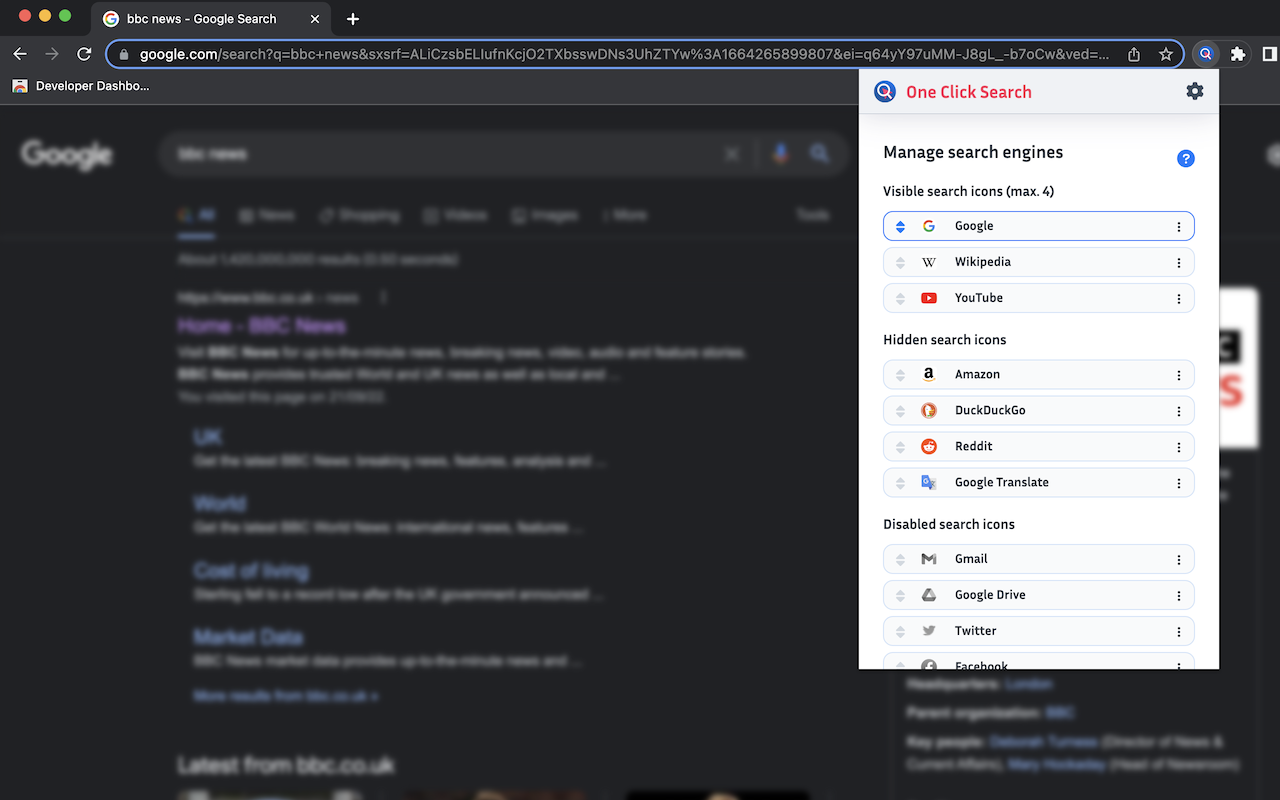Screen dimensions: 1280x800
Task: Click the 'Hidden search icons' label
Action: [944, 340]
